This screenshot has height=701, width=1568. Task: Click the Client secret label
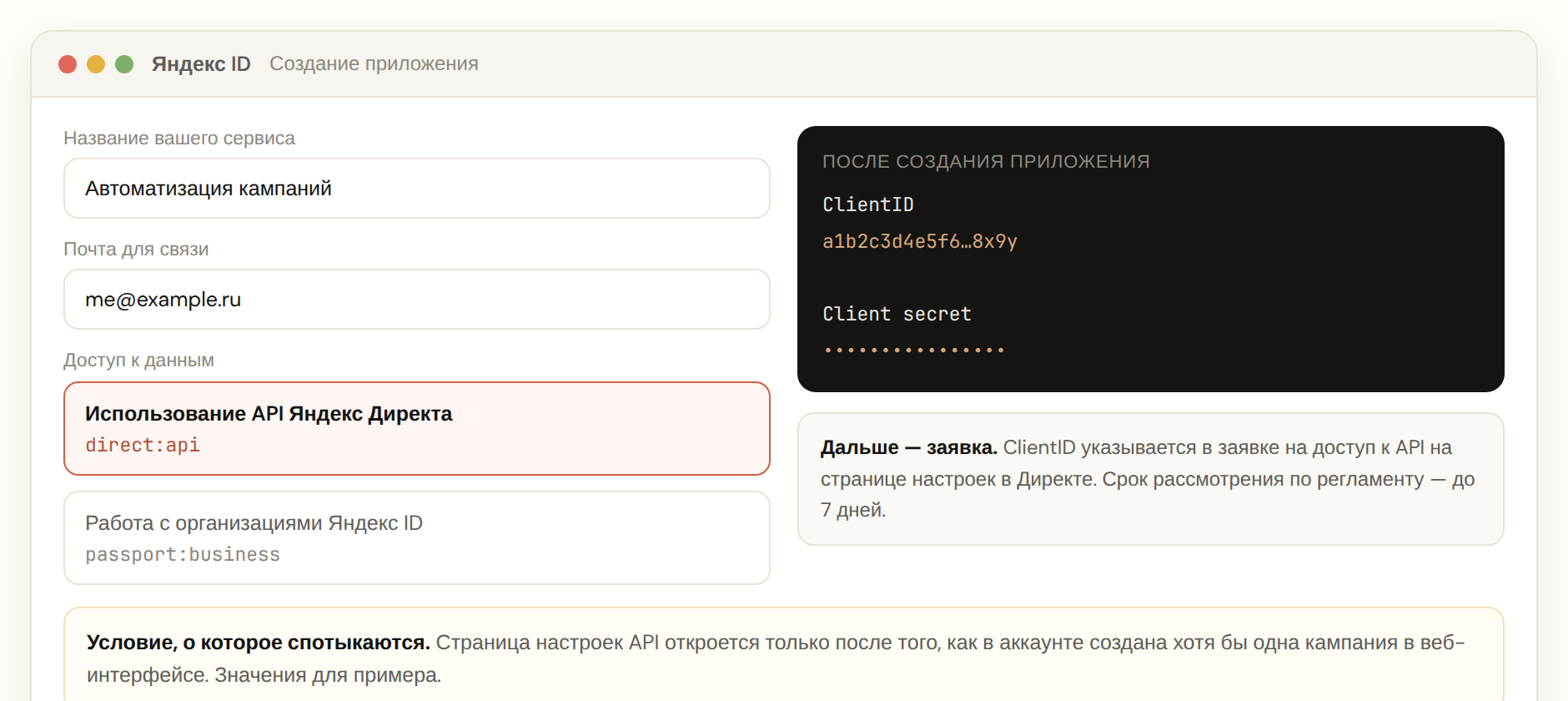897,315
